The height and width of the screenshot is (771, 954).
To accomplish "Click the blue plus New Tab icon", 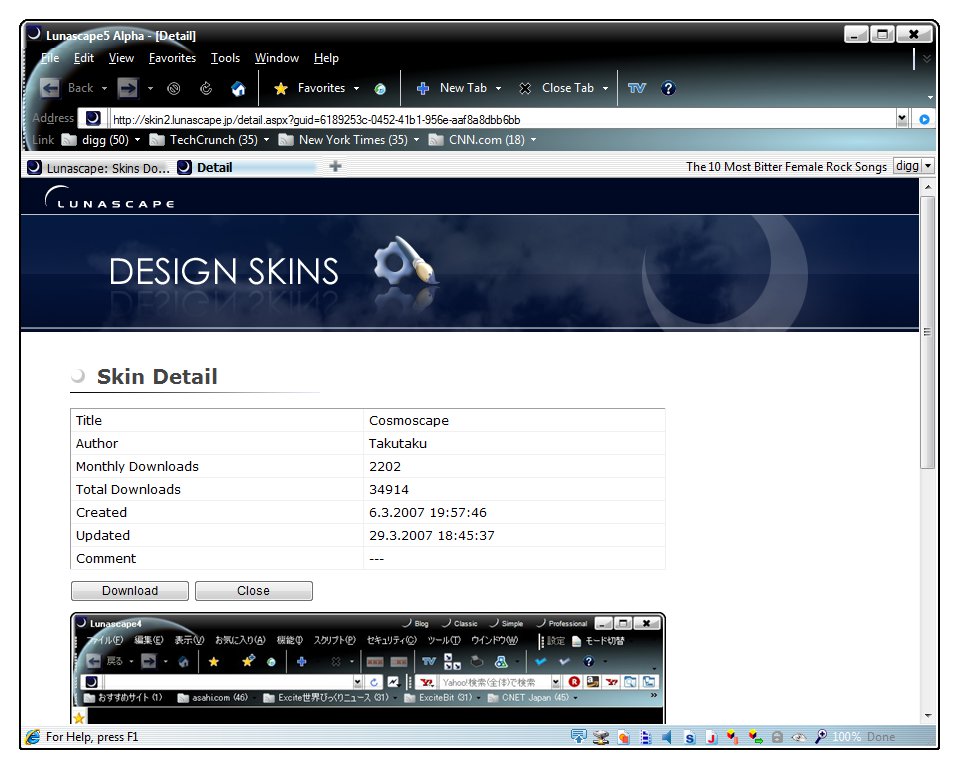I will pos(423,89).
